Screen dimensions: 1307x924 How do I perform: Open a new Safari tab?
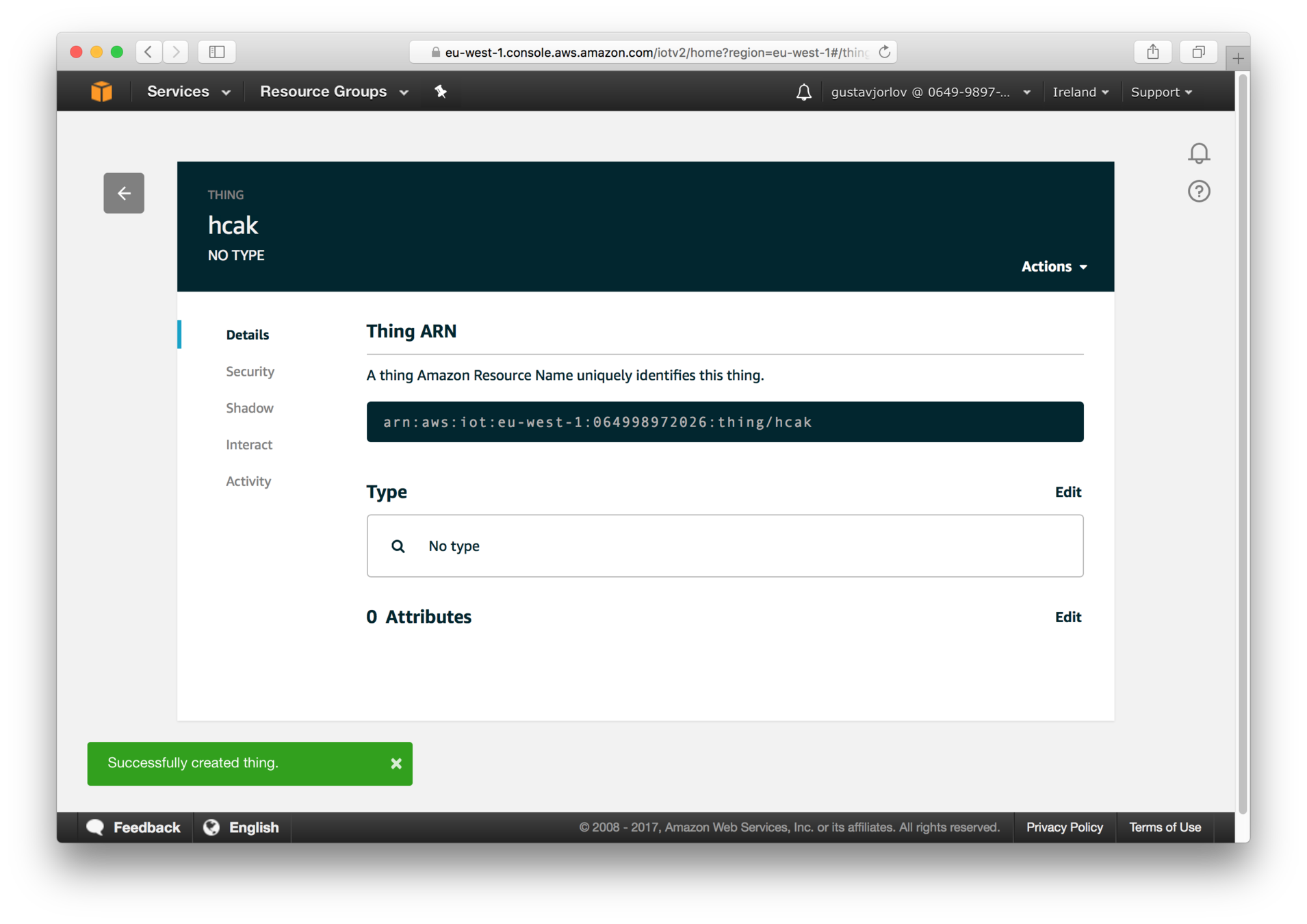(1238, 59)
